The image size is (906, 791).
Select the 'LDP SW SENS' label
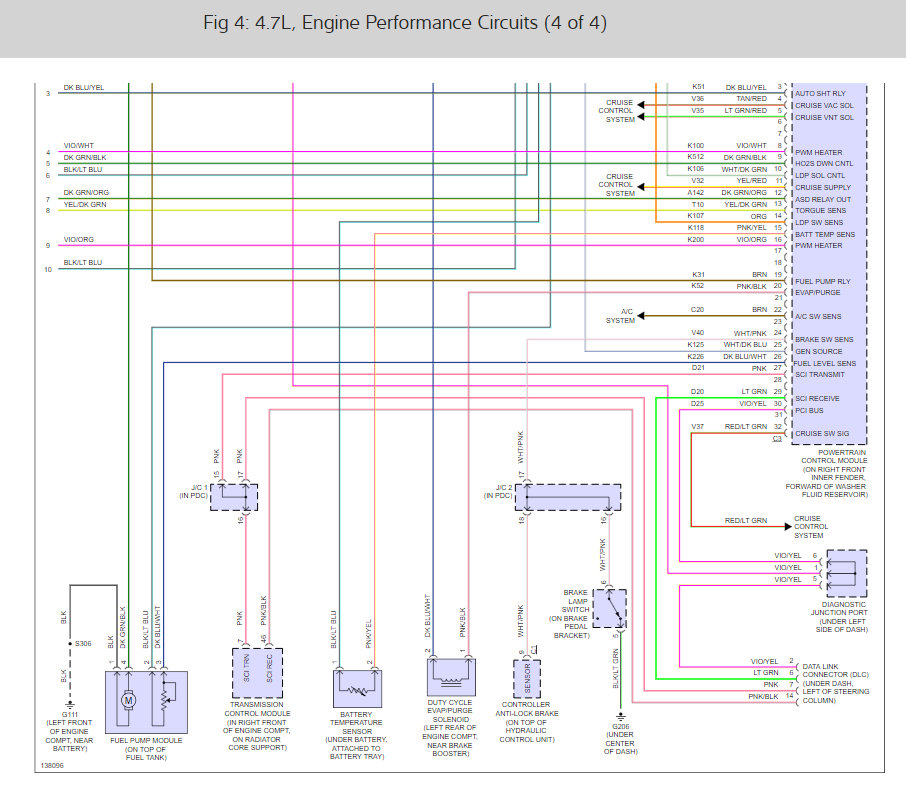tap(819, 222)
